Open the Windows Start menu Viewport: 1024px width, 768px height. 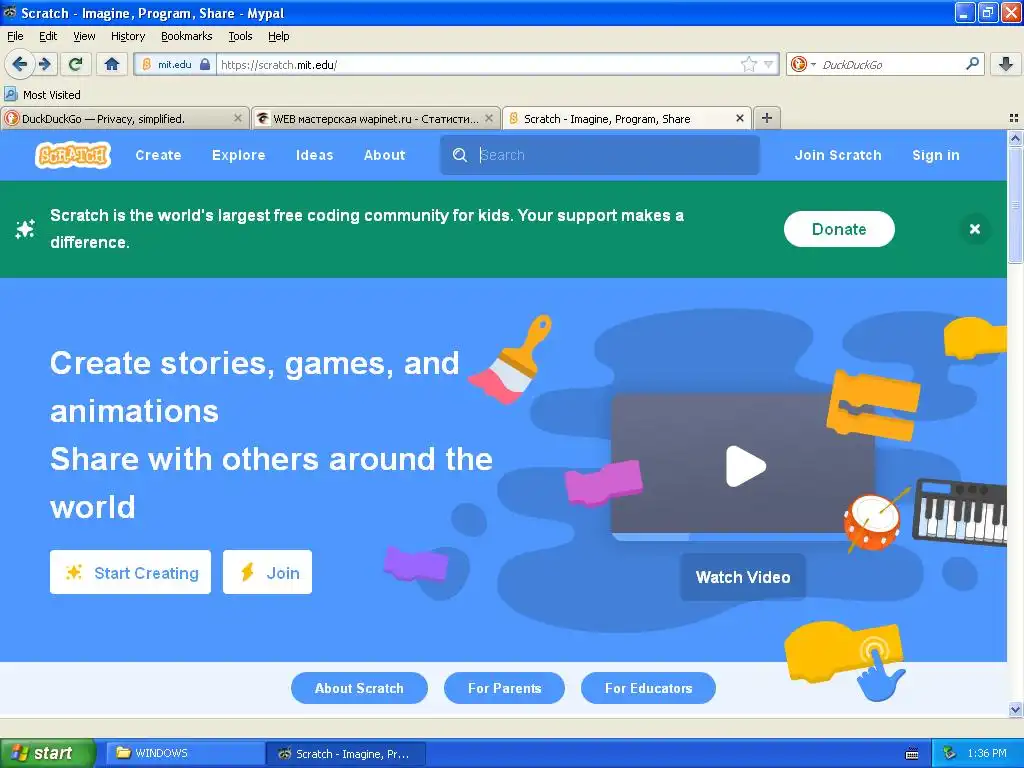coord(47,754)
